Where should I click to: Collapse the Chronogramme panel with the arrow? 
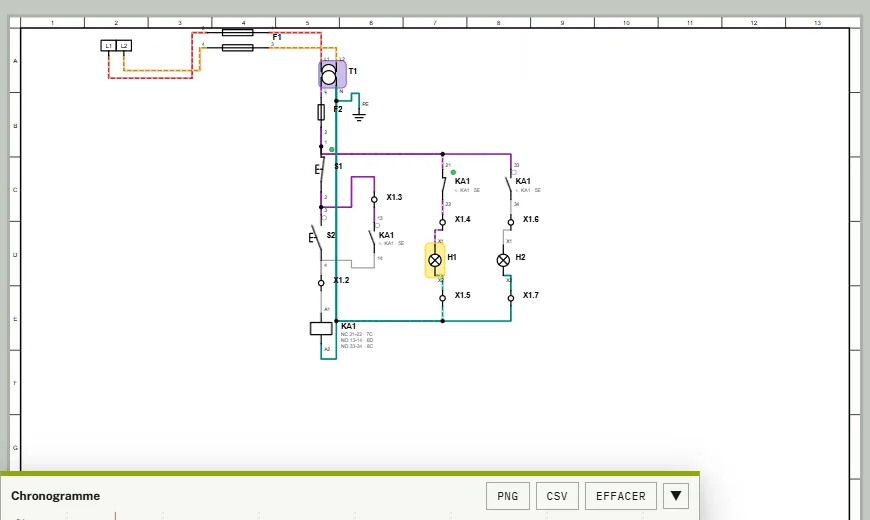676,496
